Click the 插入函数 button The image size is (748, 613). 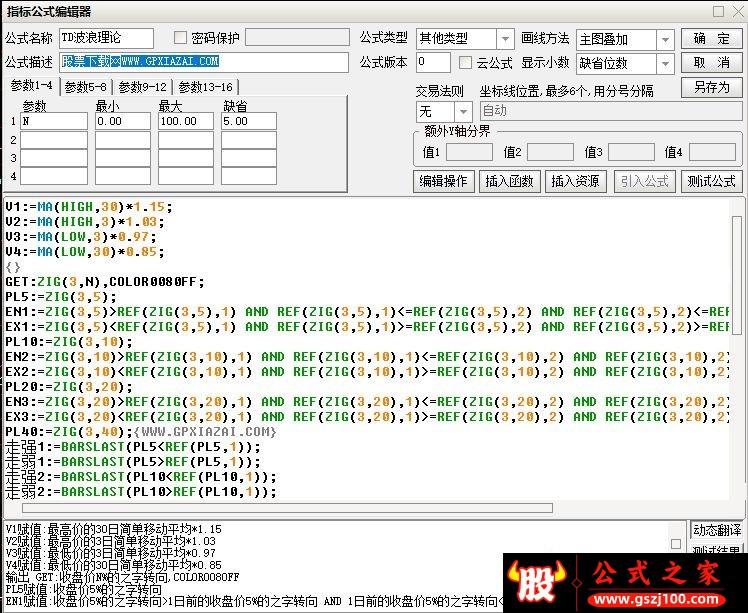511,181
